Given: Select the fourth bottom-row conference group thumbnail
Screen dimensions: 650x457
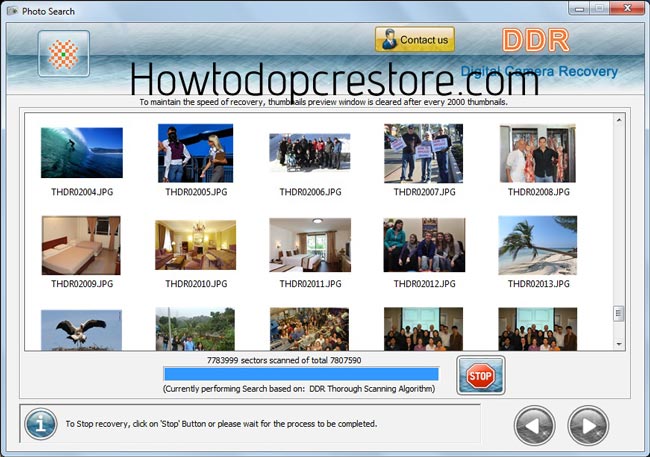Looking at the screenshot, I should pos(423,329).
